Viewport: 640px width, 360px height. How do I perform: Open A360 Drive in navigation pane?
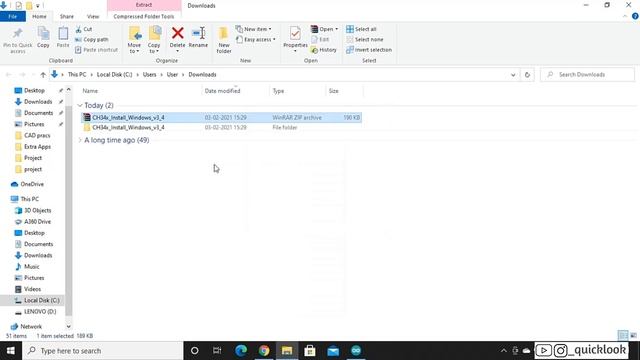click(x=37, y=222)
